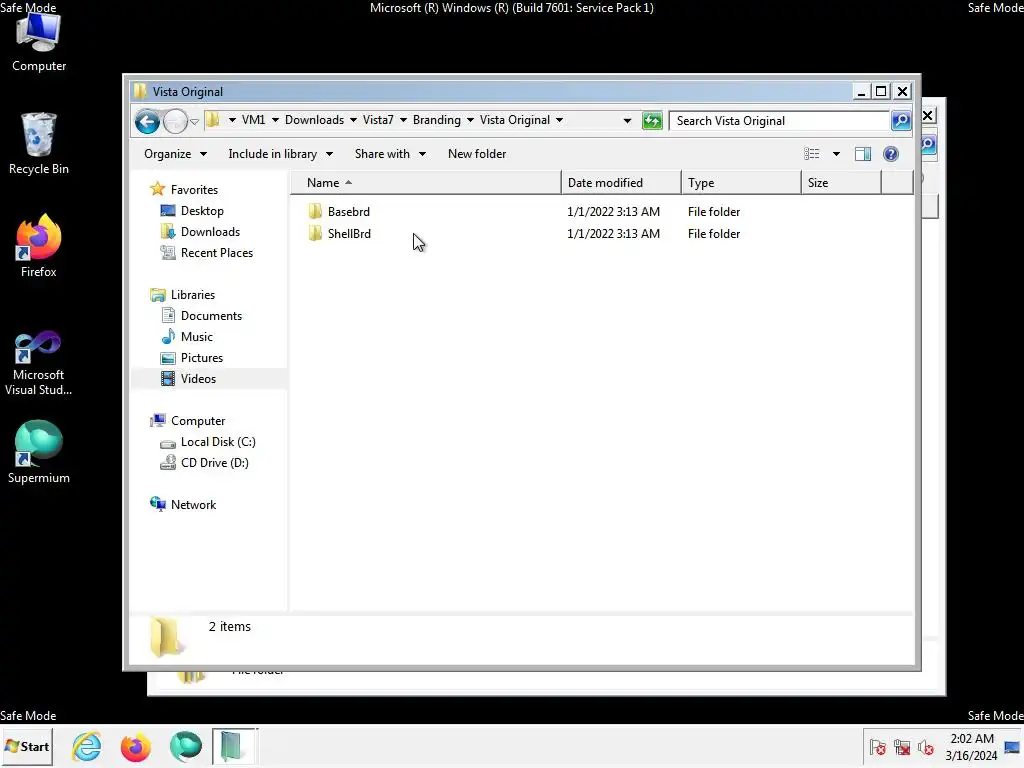Expand the dropdown arrow after Downloads breadcrumb
Viewport: 1024px width, 768px height.
pos(353,120)
